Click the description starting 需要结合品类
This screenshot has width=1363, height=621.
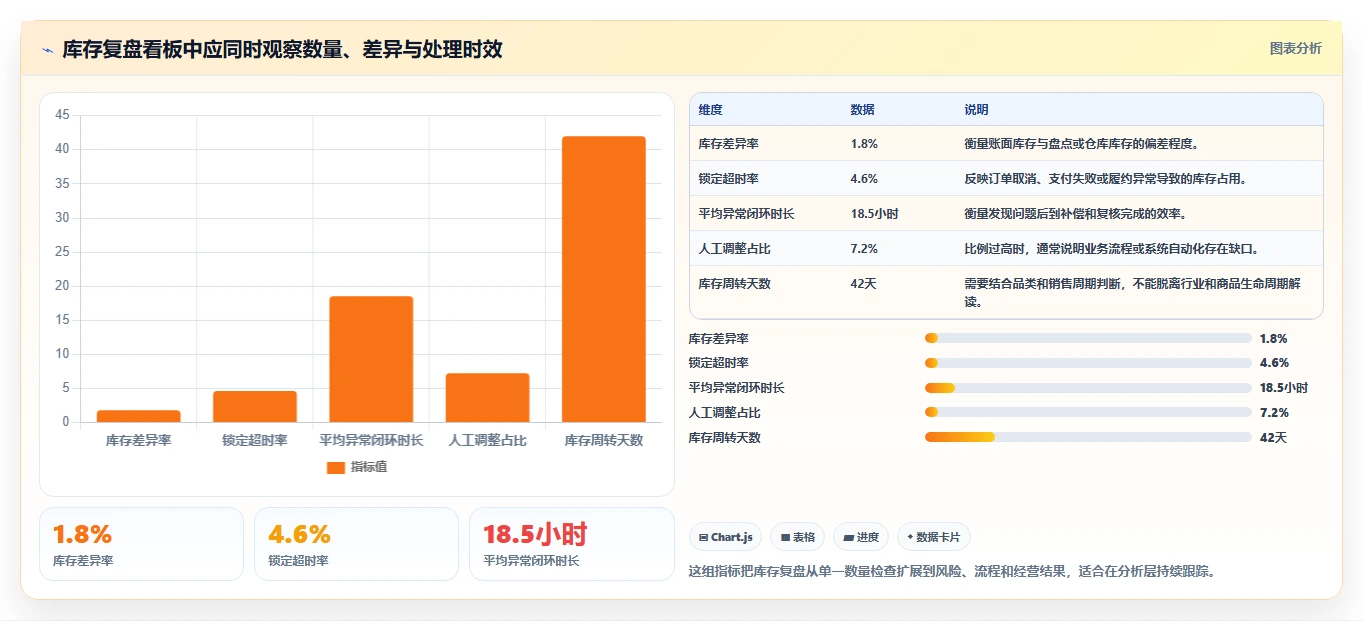pyautogui.click(x=1133, y=292)
